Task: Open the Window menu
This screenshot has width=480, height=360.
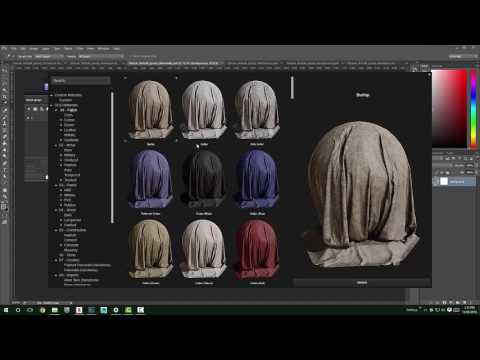Action: [103, 49]
